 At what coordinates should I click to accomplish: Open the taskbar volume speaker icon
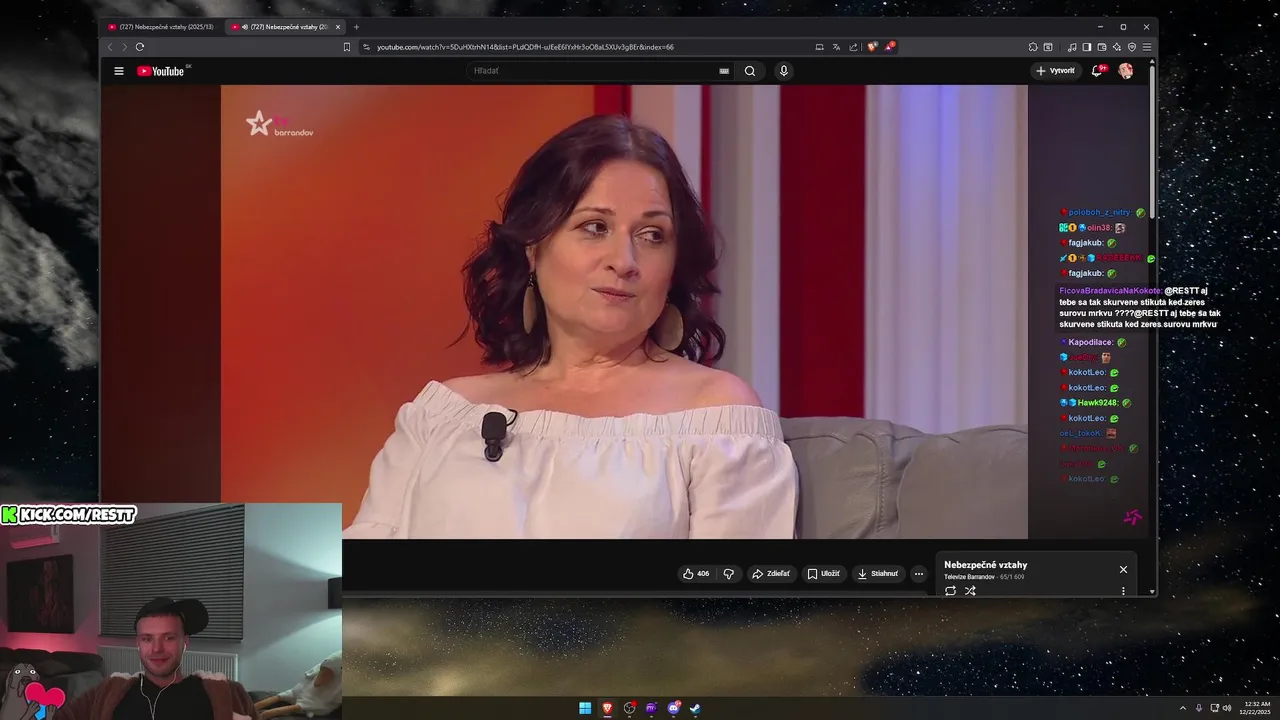1227,708
